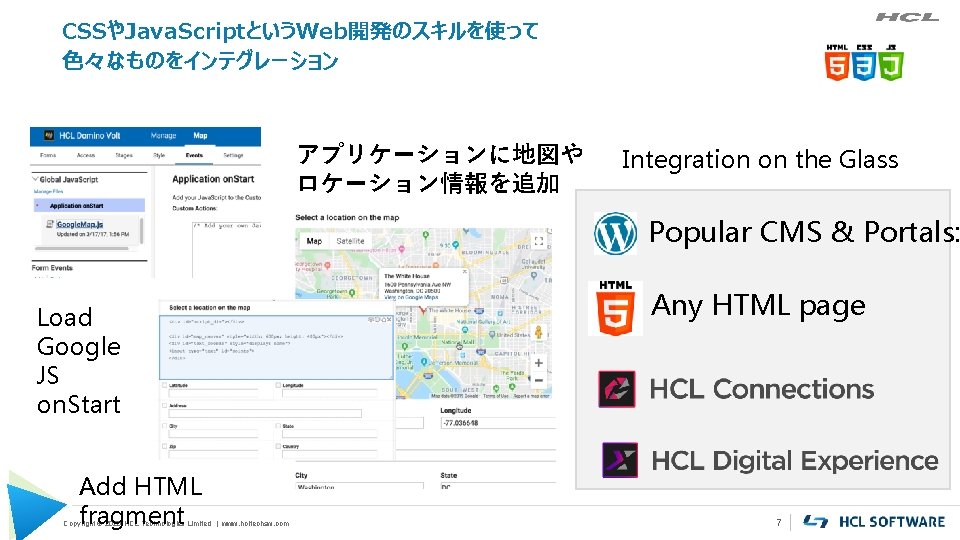The image size is (960, 540).
Task: Collapse the Global JavaScript section
Action: point(35,179)
